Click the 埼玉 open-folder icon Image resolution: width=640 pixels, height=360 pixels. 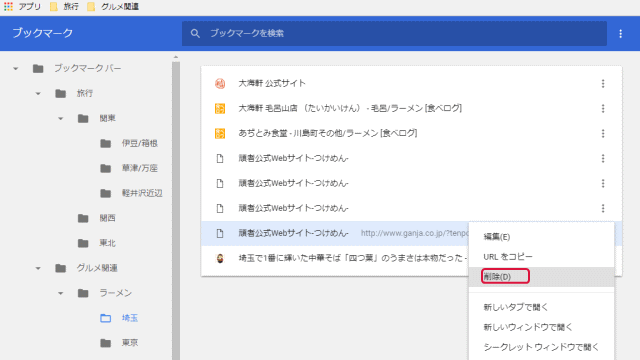(x=106, y=318)
